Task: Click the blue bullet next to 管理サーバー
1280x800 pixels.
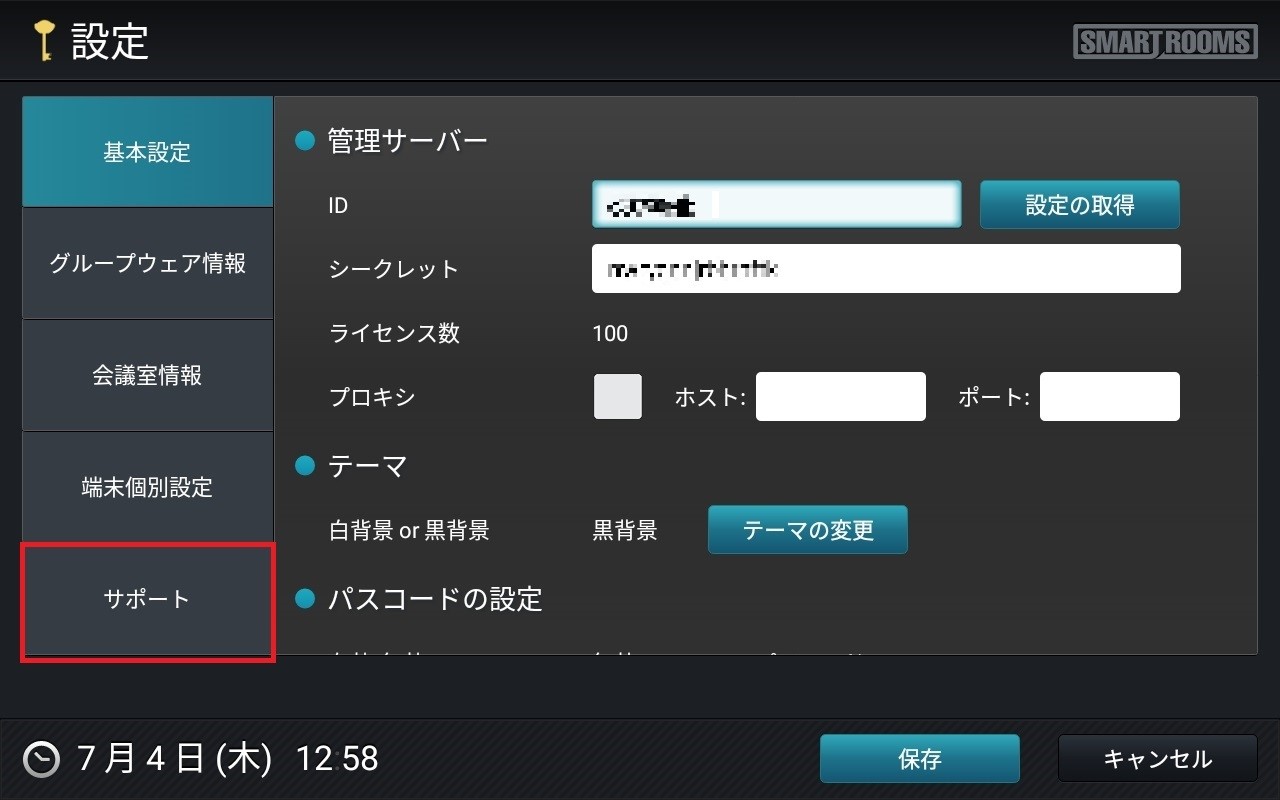Action: pos(305,141)
